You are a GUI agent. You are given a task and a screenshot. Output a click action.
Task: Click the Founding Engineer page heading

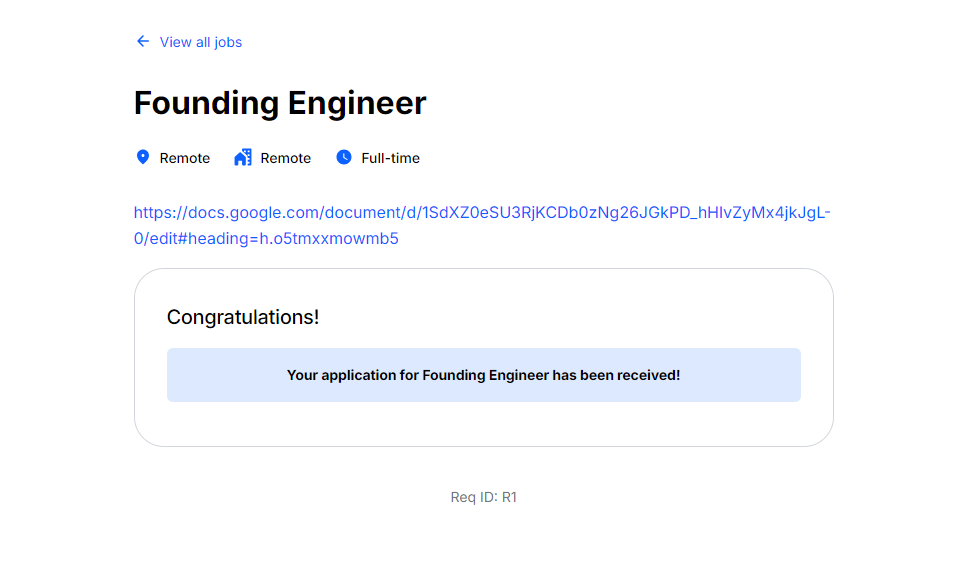point(280,103)
